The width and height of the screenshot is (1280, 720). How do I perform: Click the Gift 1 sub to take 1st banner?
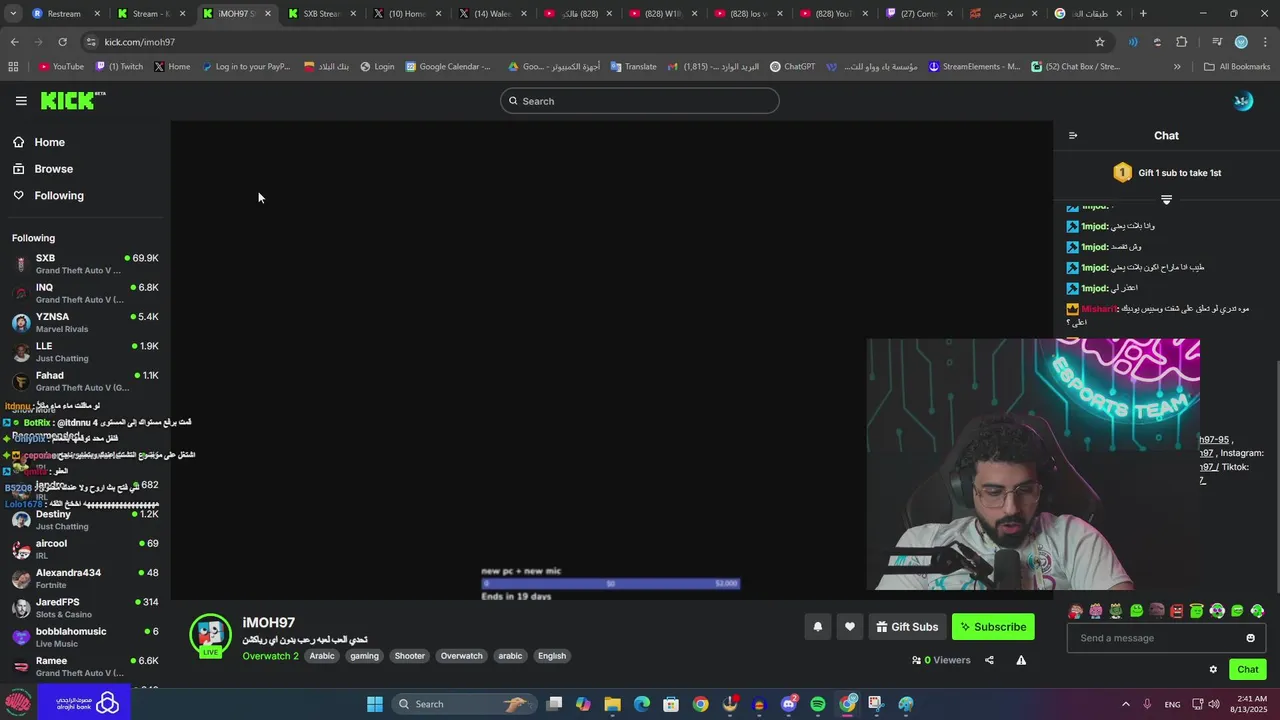[1166, 173]
